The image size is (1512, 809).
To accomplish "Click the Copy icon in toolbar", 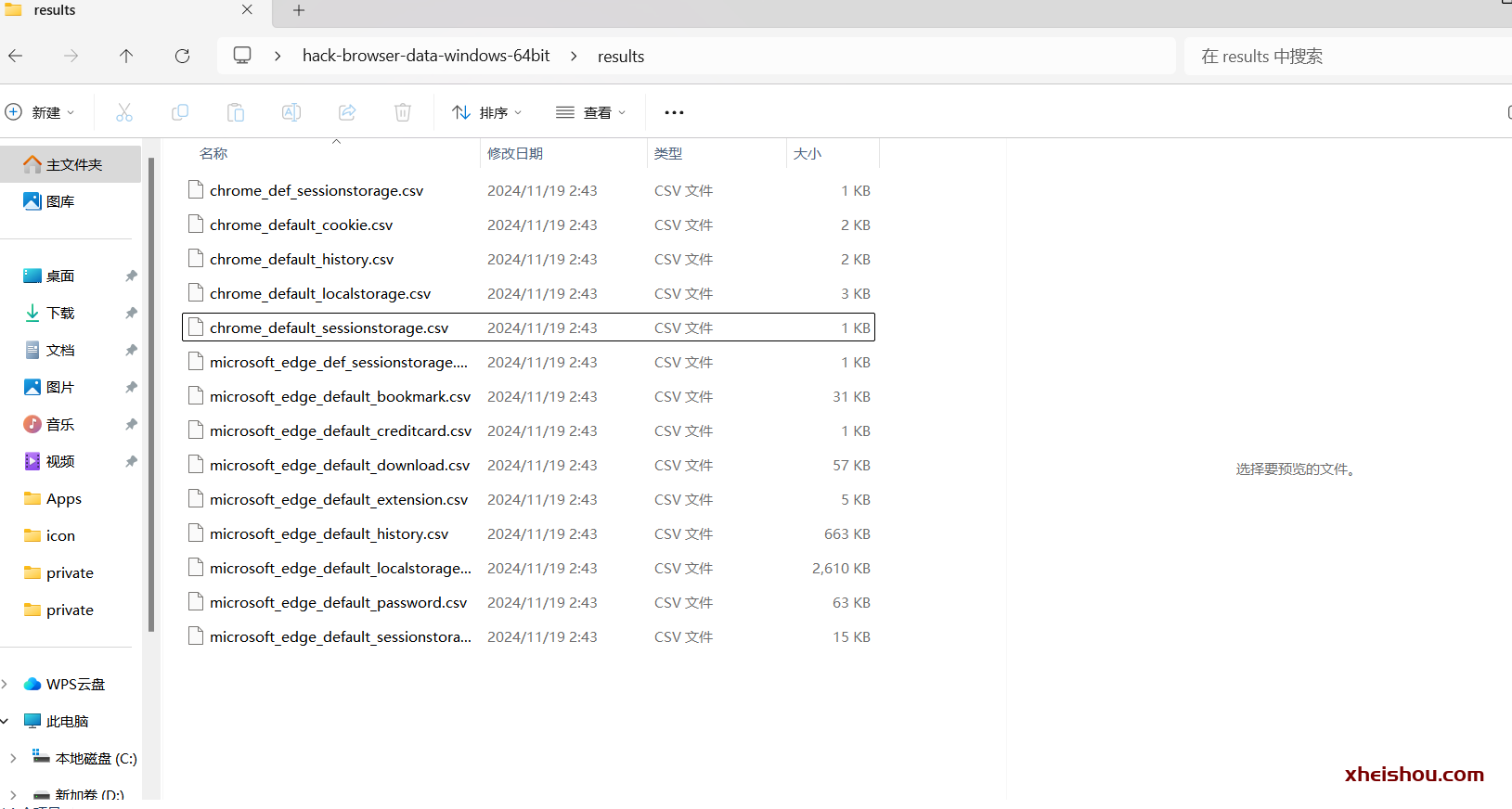I will coord(180,112).
